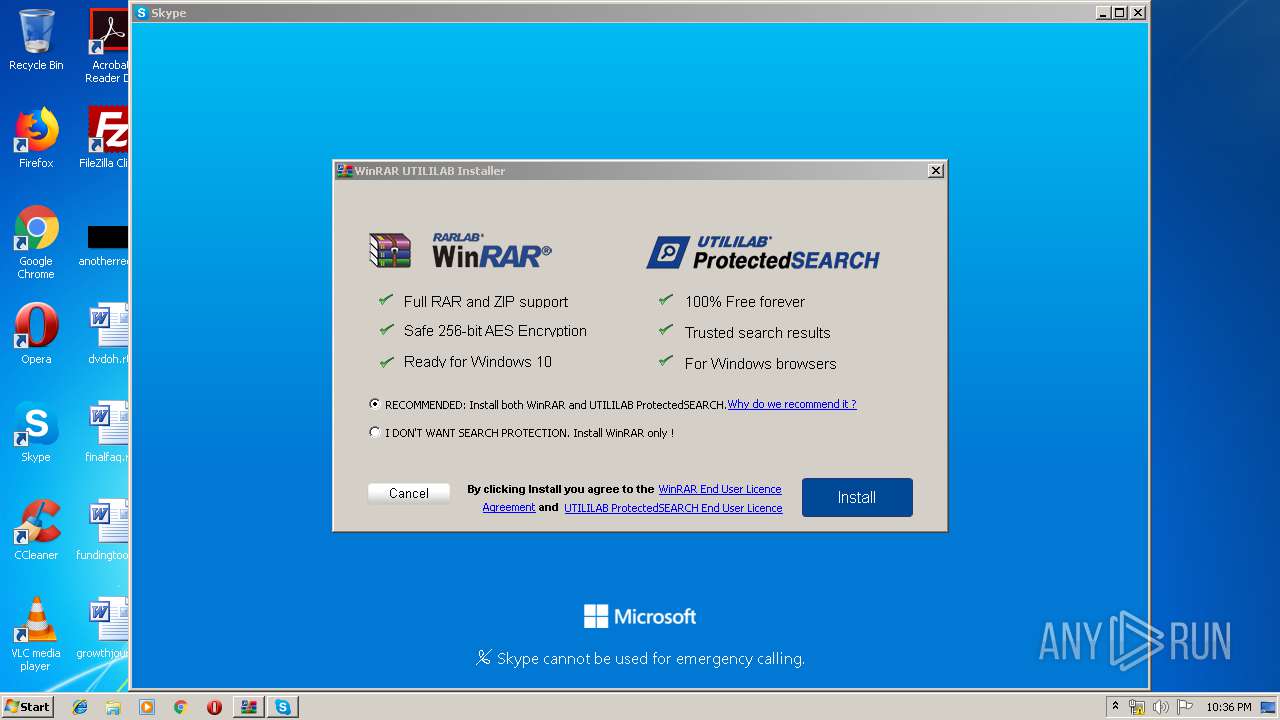Open the dvdoh document on desktop
This screenshot has width=1280, height=720.
click(108, 334)
